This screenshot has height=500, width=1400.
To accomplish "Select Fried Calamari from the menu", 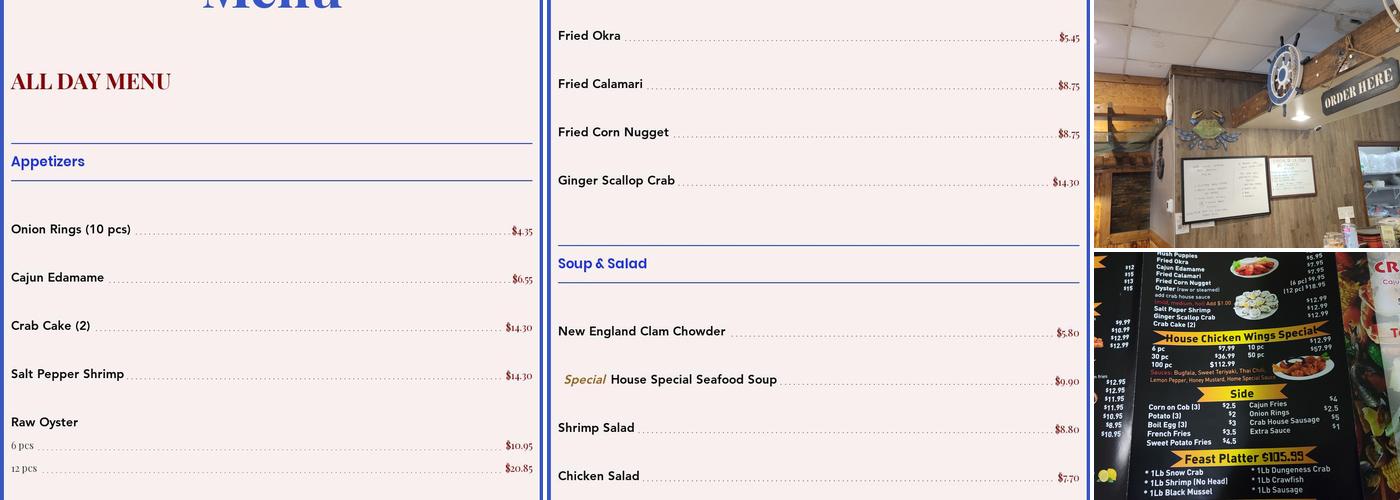I will click(600, 84).
